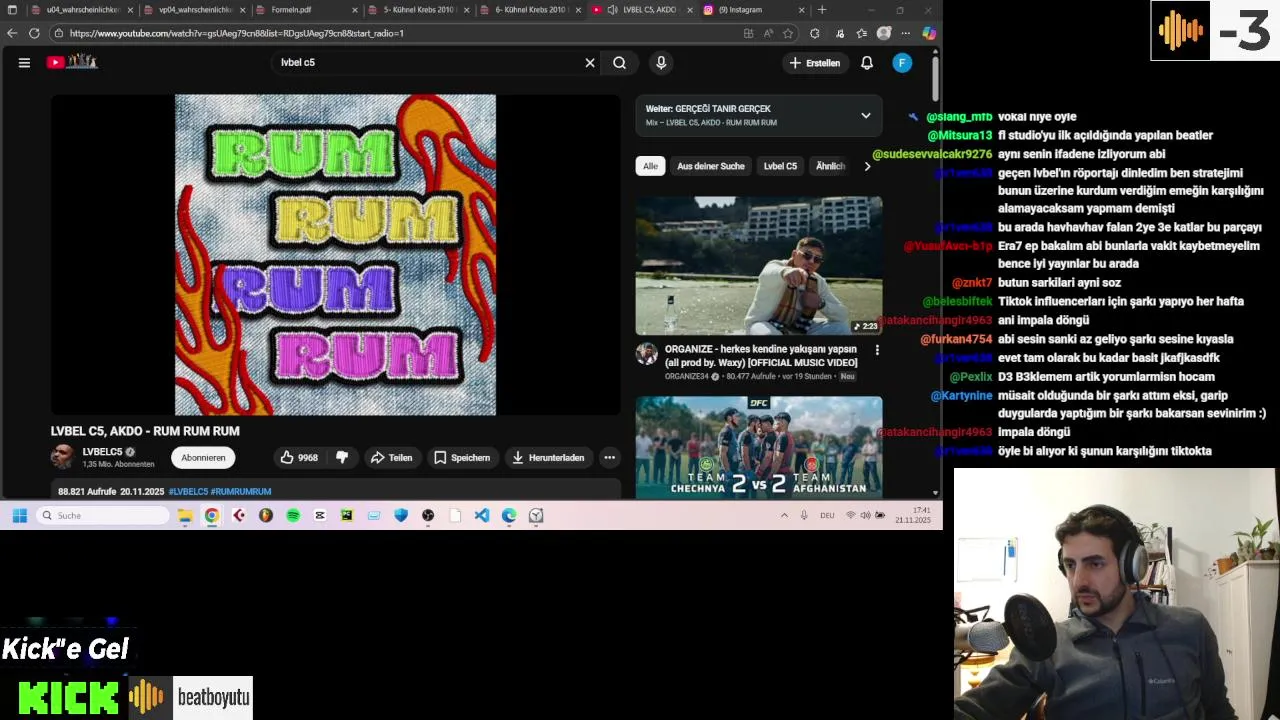
Task: Open Google Chrome from taskbar
Action: pos(212,515)
